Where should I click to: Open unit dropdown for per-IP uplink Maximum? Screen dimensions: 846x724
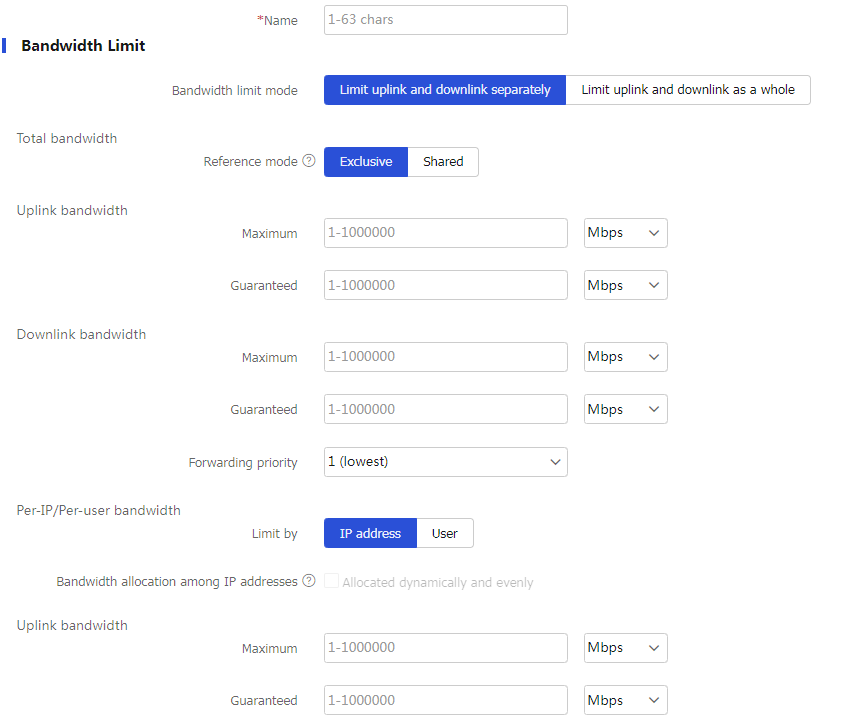click(626, 648)
